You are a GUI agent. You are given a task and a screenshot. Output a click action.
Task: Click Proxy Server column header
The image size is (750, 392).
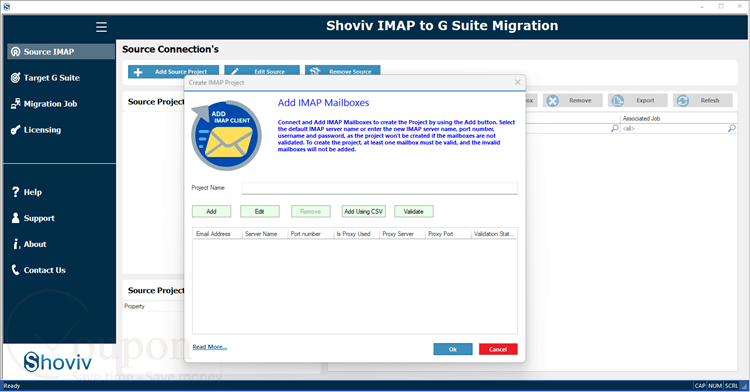402,234
